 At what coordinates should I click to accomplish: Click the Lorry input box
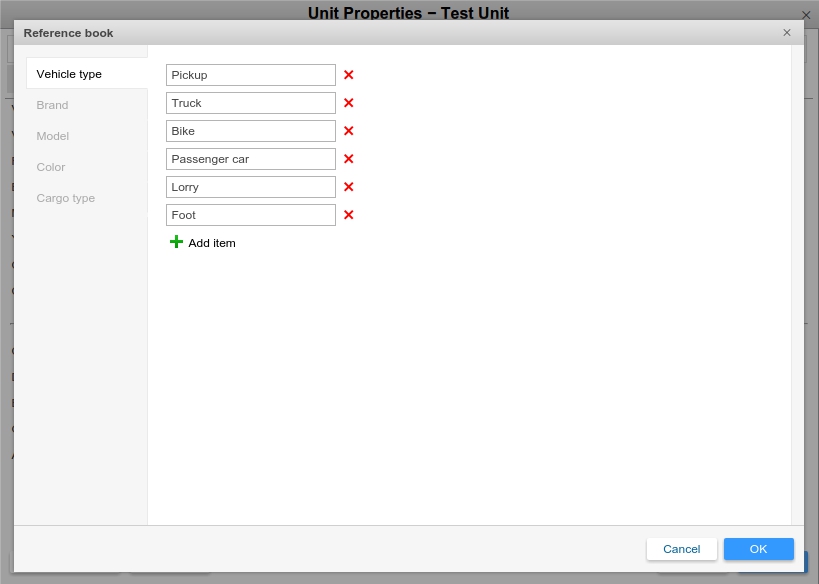tap(250, 187)
